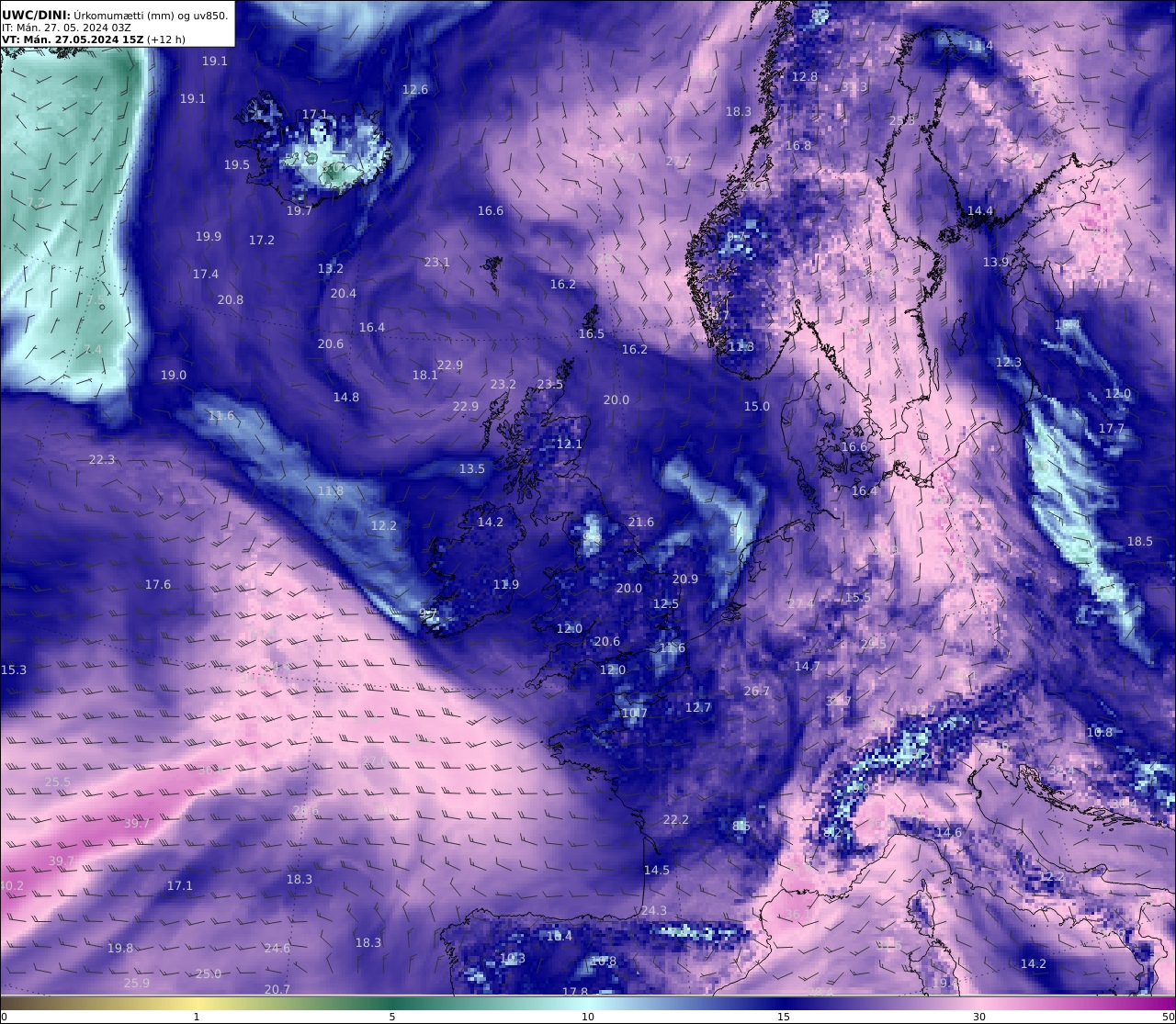Click the 19.9 value on the map
1176x1024 pixels.
pyautogui.click(x=209, y=236)
